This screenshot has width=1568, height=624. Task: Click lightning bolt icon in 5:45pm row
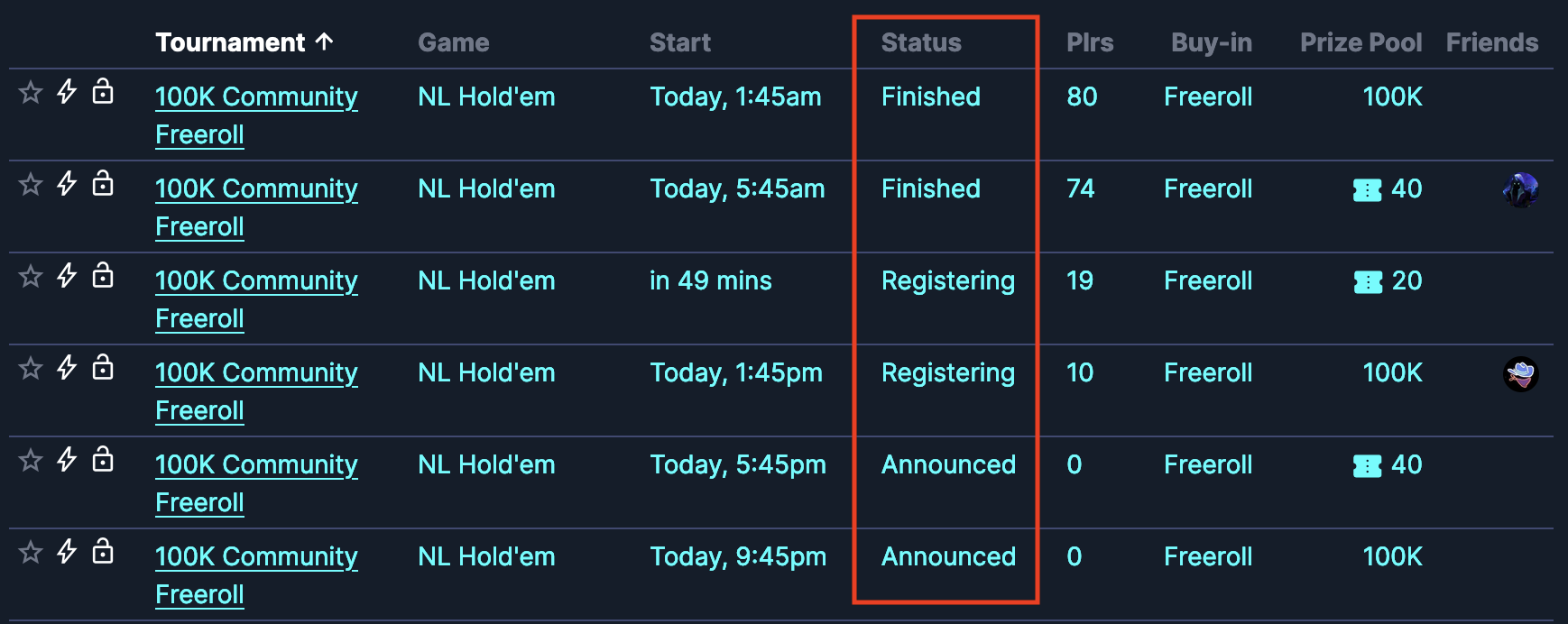(x=67, y=459)
